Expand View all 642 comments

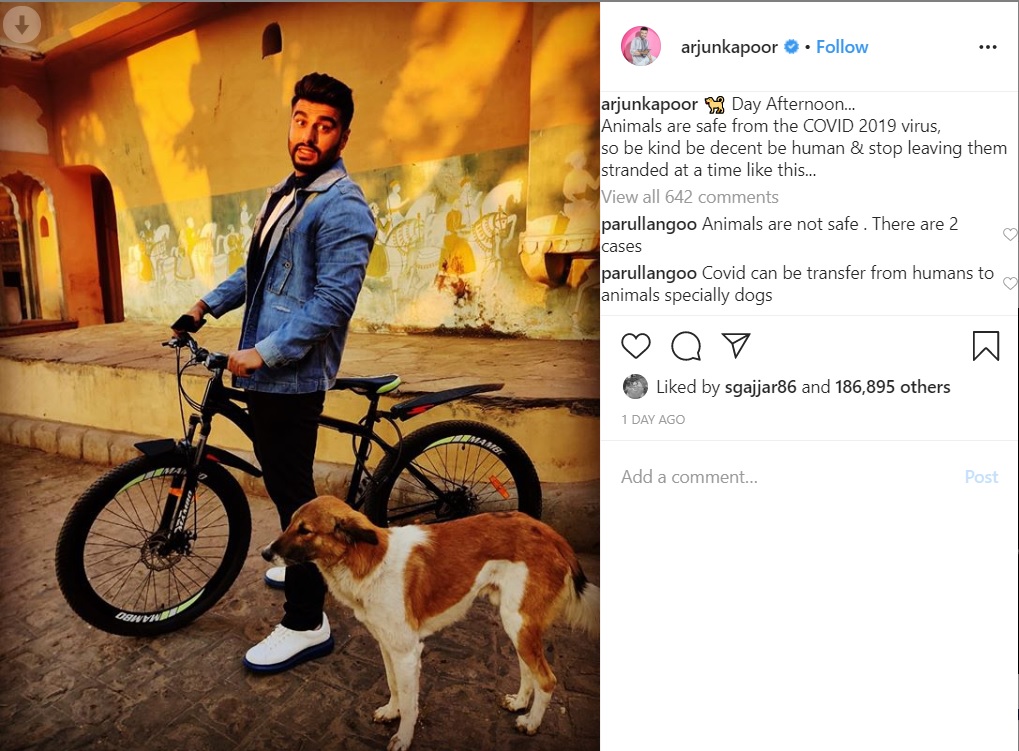[690, 197]
